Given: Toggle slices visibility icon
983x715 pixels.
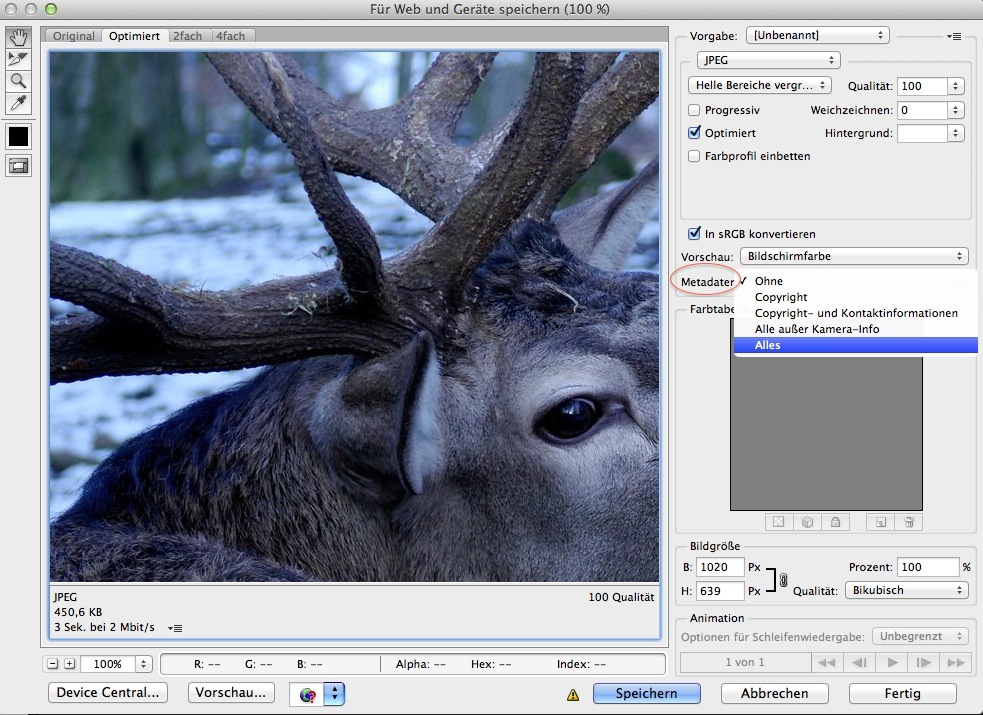Looking at the screenshot, I should 18,166.
